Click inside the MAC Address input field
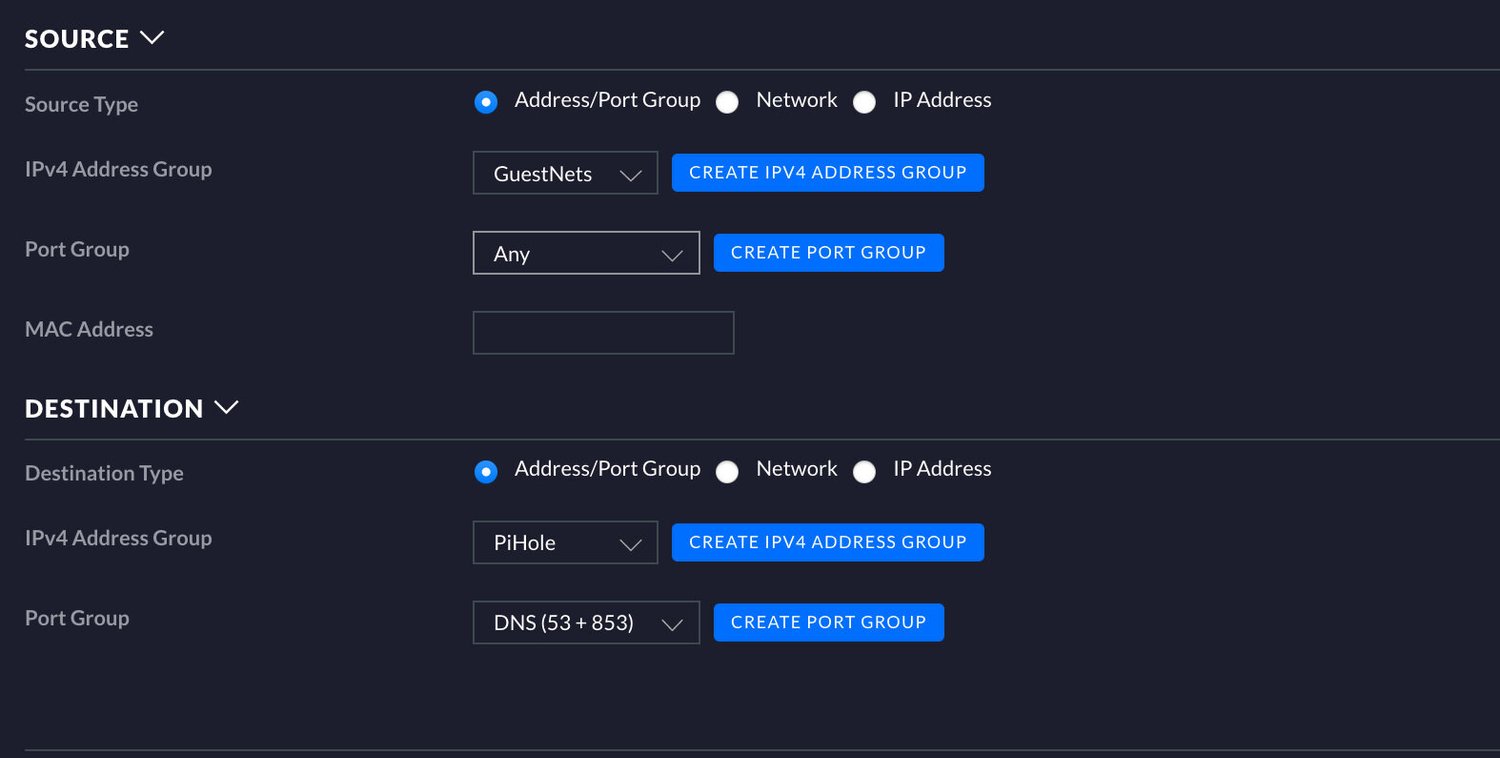1500x758 pixels. click(x=603, y=332)
